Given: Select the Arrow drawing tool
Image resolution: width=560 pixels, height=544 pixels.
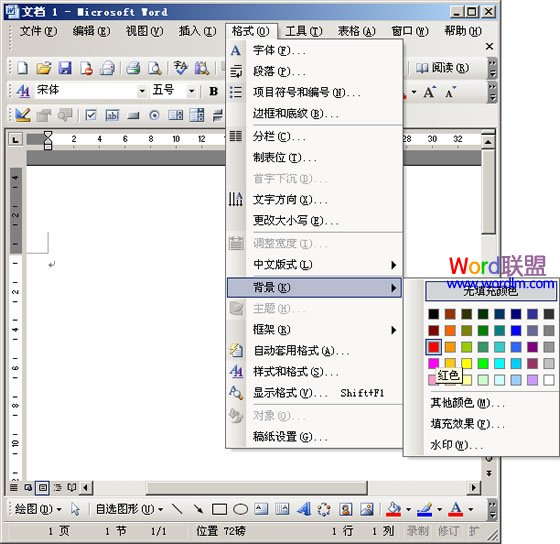Looking at the screenshot, I should click(x=198, y=509).
